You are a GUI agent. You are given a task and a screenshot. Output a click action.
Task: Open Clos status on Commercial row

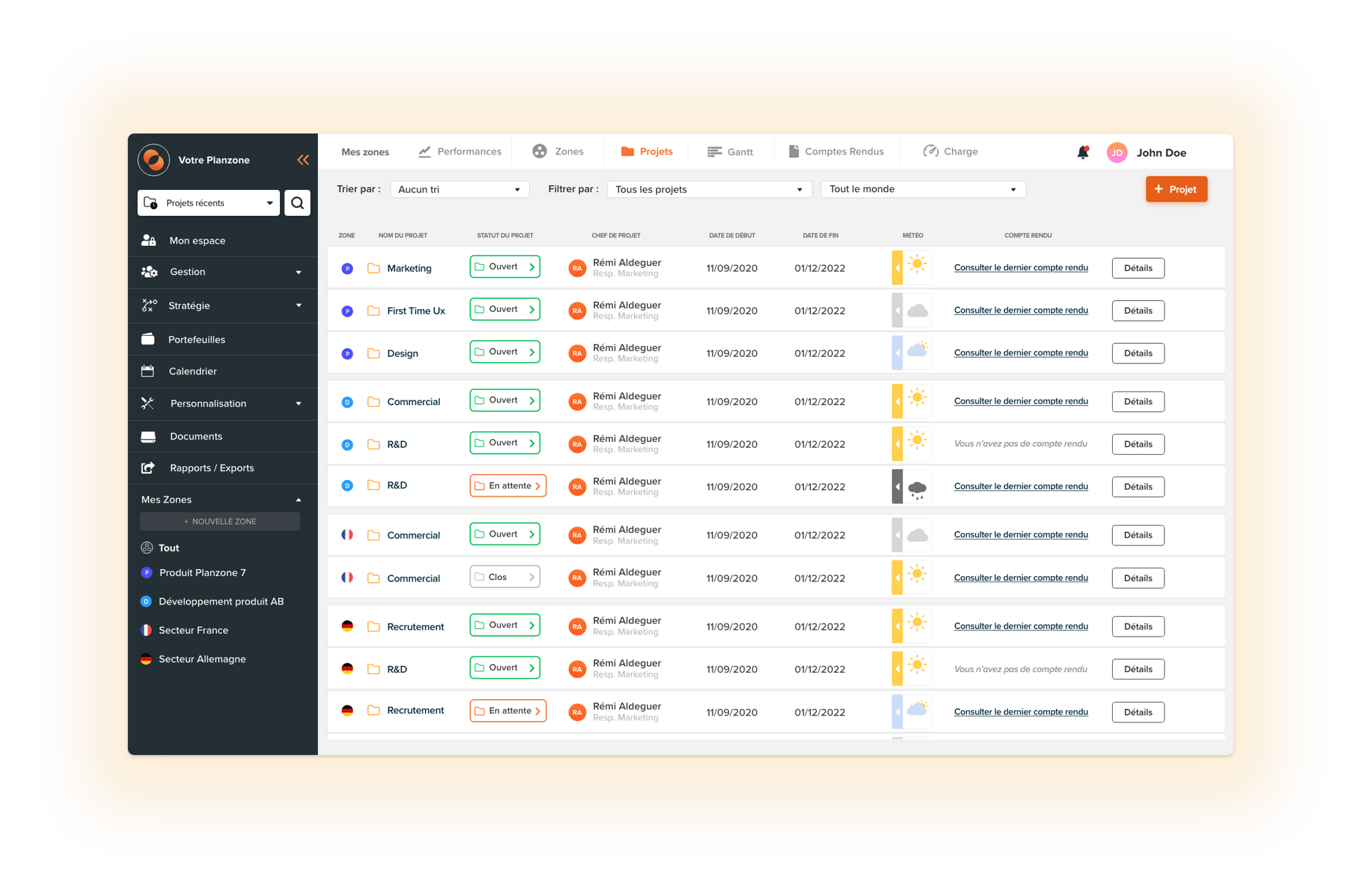coord(505,577)
